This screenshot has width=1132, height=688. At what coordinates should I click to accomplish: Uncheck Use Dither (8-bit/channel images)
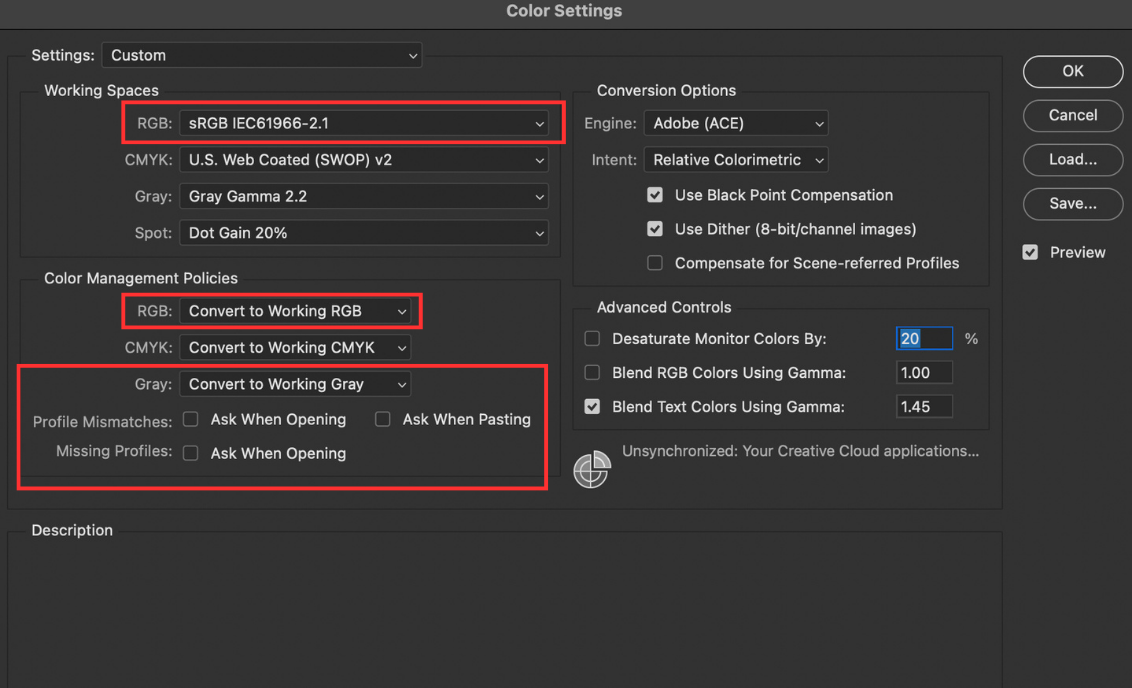click(x=655, y=229)
